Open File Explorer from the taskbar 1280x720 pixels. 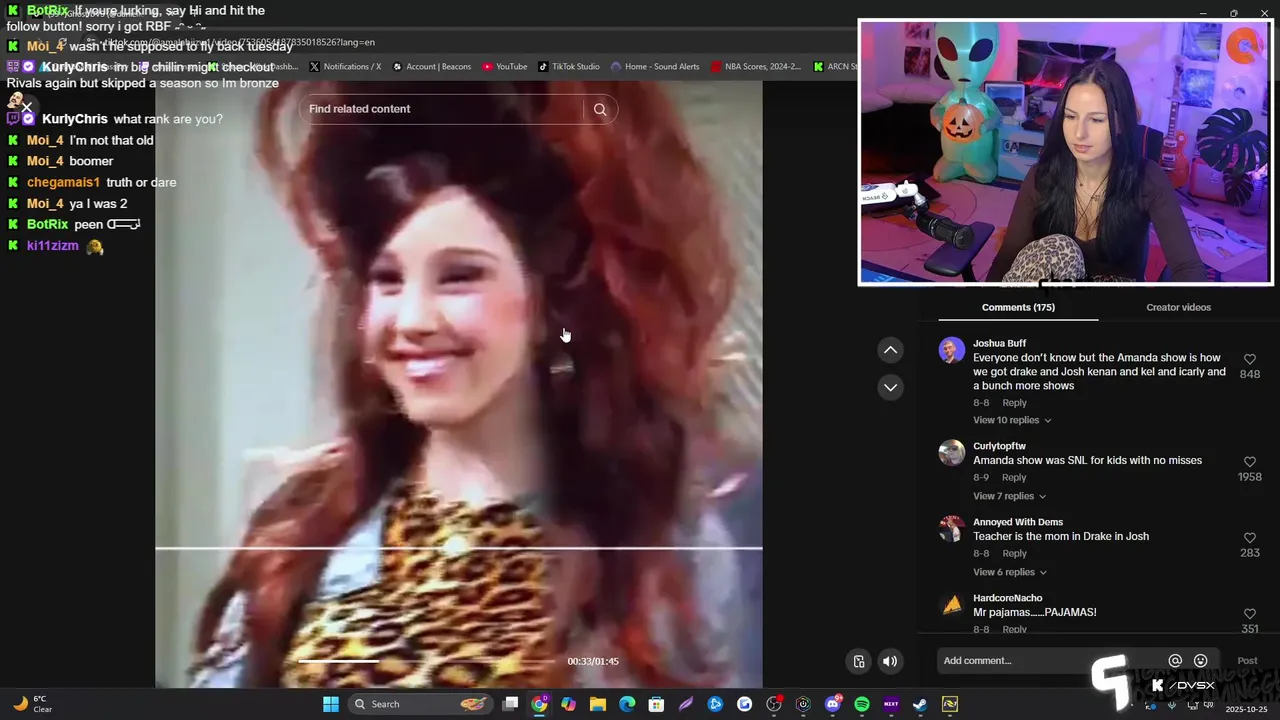pos(597,704)
